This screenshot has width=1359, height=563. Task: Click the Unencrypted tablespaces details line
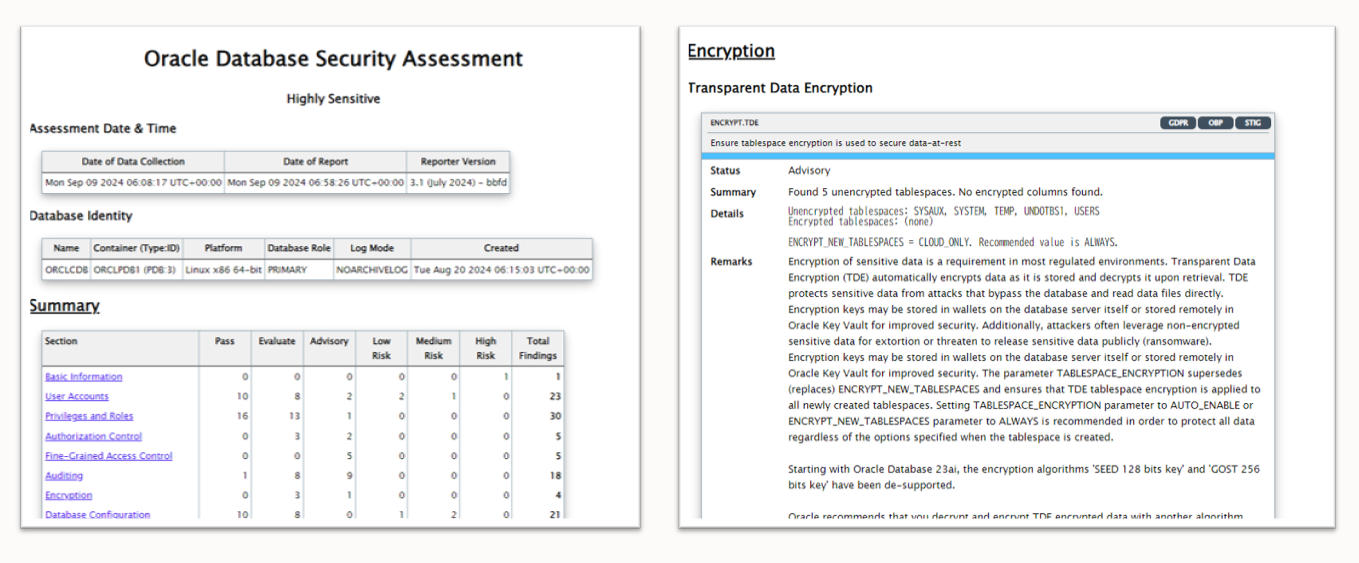[943, 211]
